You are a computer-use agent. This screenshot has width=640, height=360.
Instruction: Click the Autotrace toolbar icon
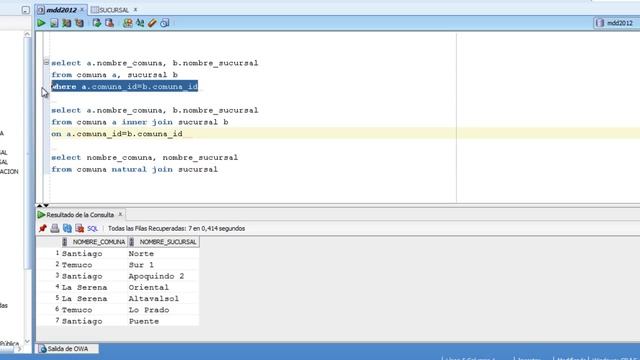coord(79,23)
